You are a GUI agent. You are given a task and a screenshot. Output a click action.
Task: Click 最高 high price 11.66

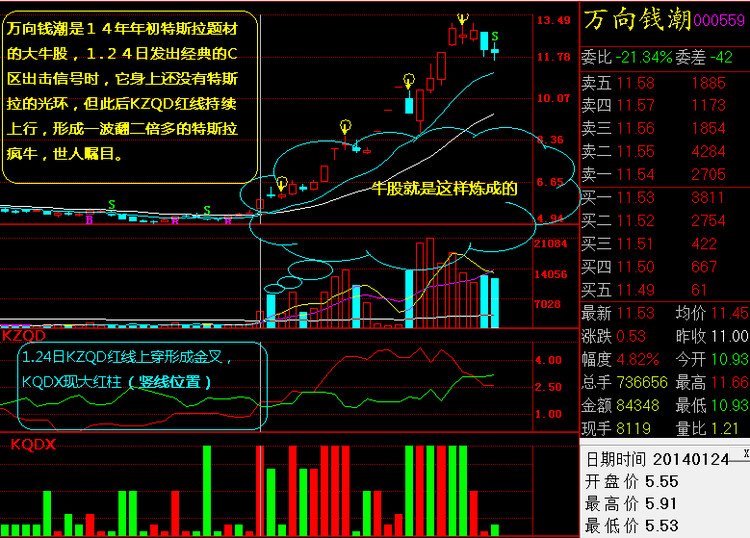730,382
